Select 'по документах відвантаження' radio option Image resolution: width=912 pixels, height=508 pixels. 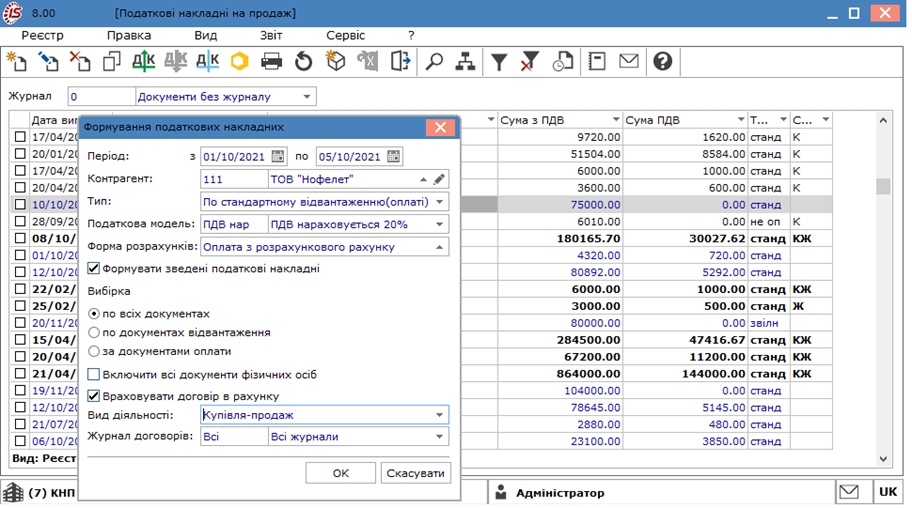pos(94,332)
